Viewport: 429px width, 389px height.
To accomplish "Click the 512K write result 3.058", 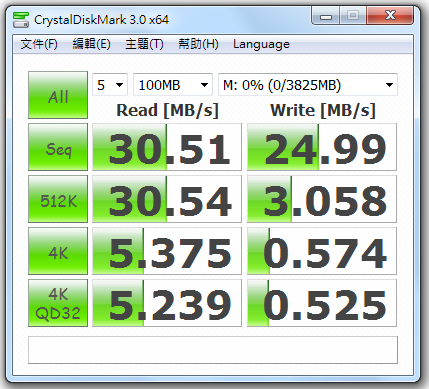I will [x=322, y=199].
